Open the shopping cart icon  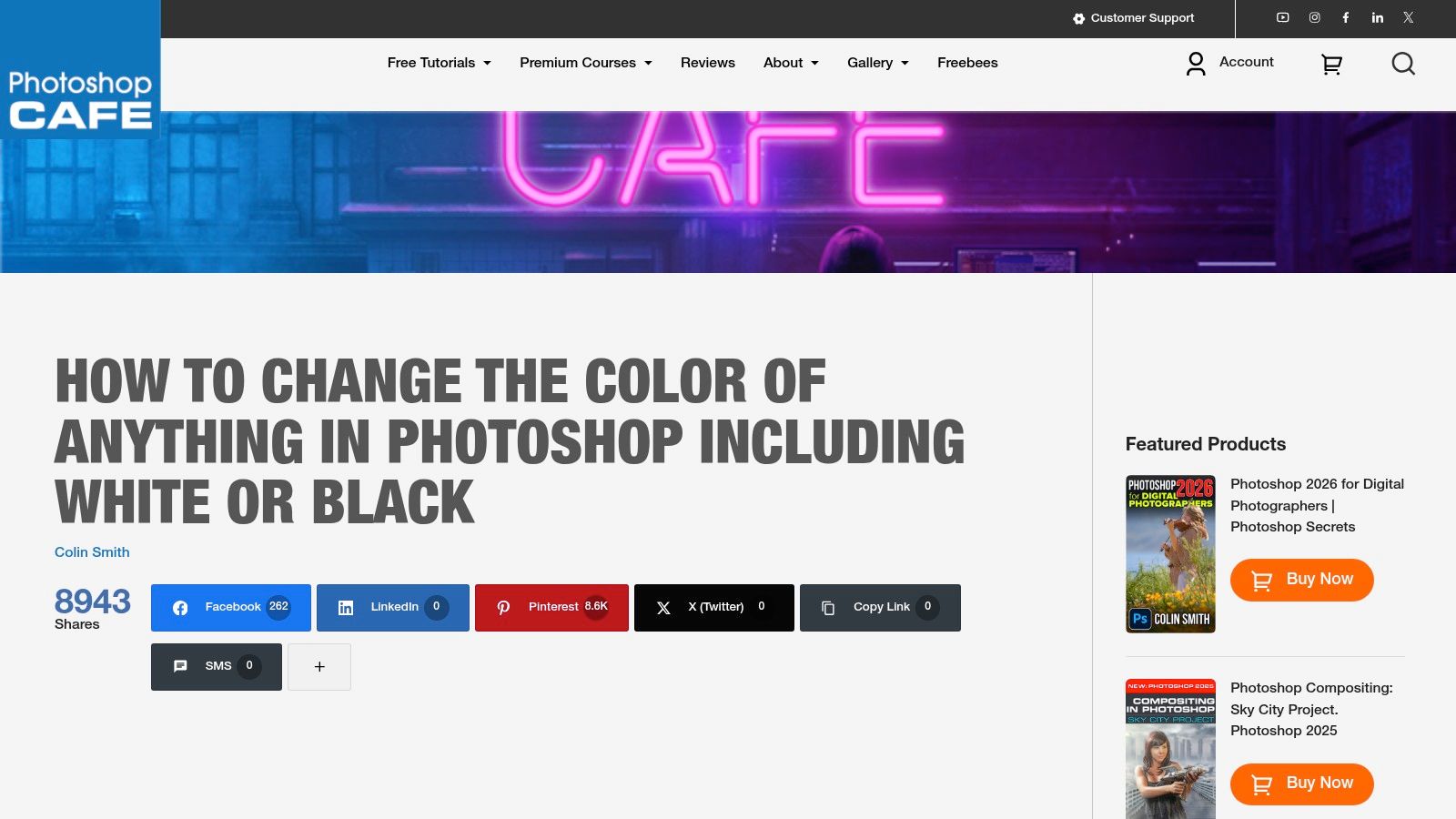point(1331,64)
